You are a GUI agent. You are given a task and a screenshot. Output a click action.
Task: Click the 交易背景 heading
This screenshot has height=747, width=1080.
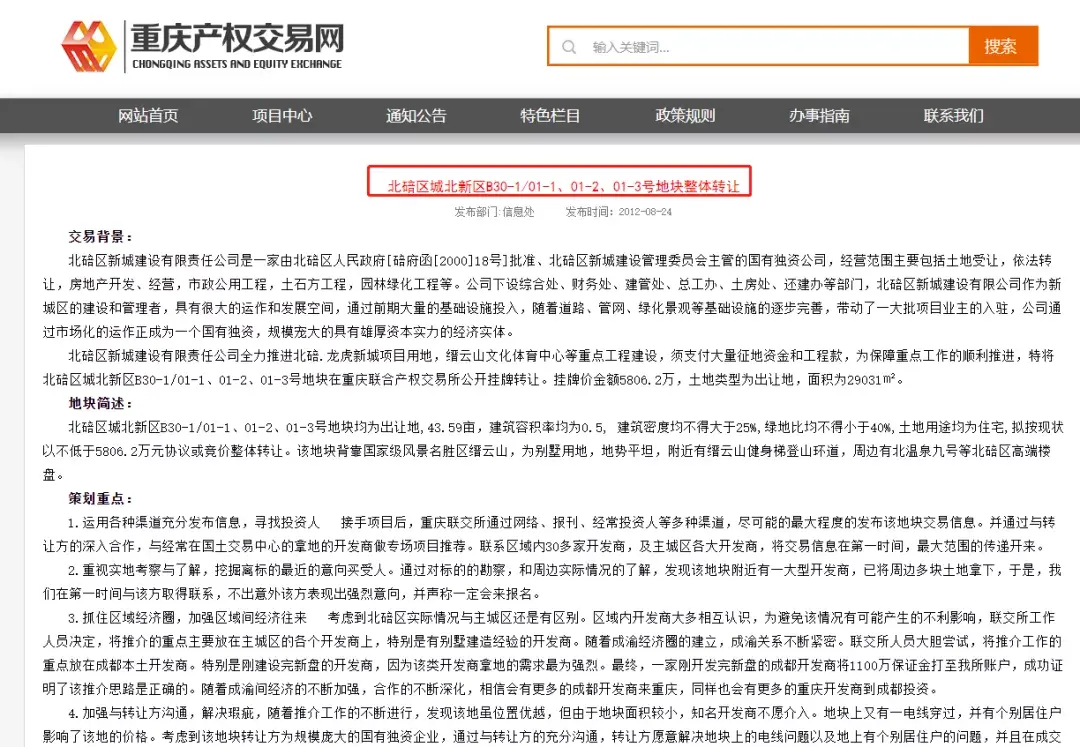point(101,237)
